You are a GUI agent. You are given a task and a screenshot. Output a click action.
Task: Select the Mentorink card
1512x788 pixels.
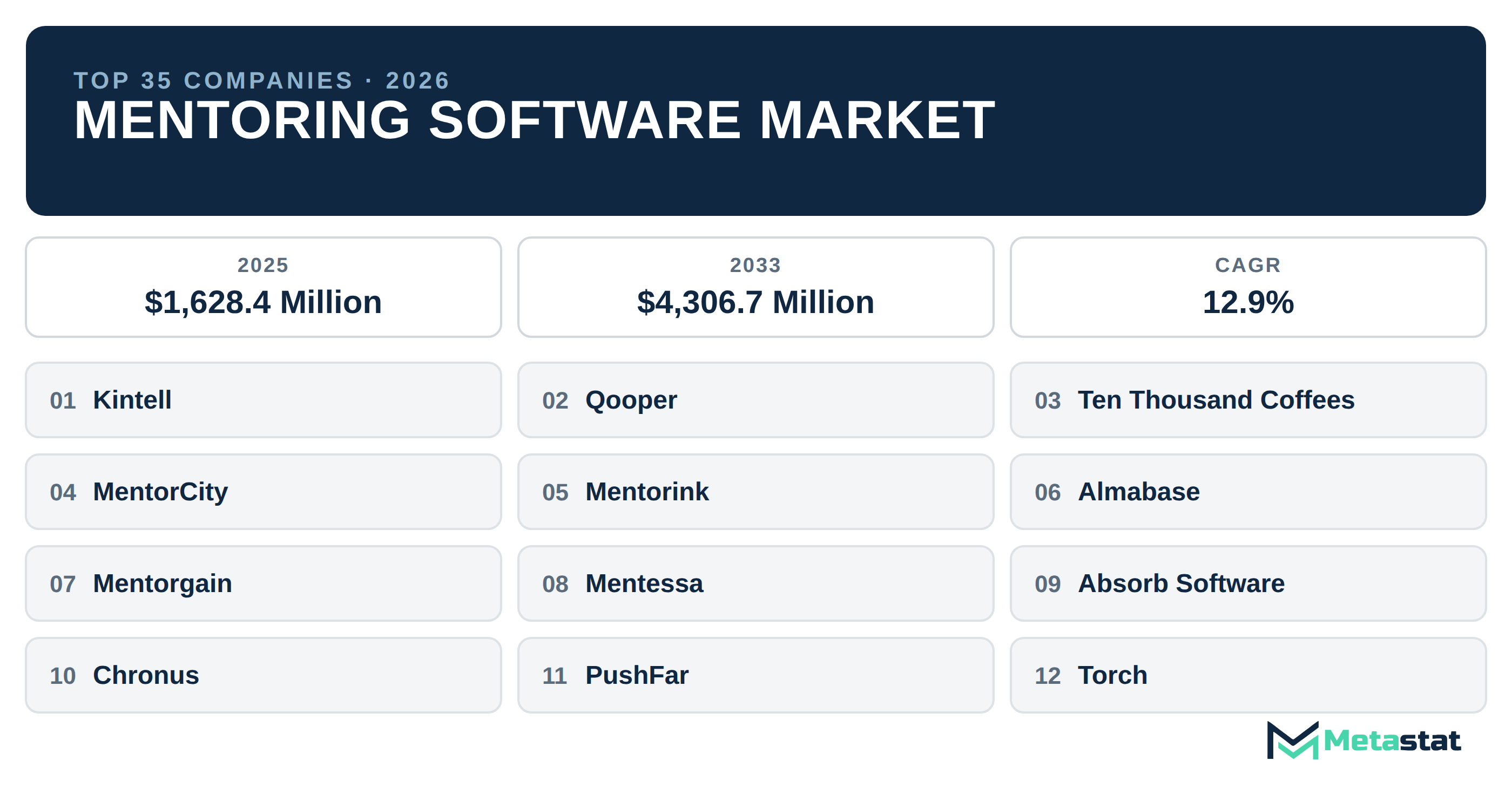pyautogui.click(x=755, y=492)
